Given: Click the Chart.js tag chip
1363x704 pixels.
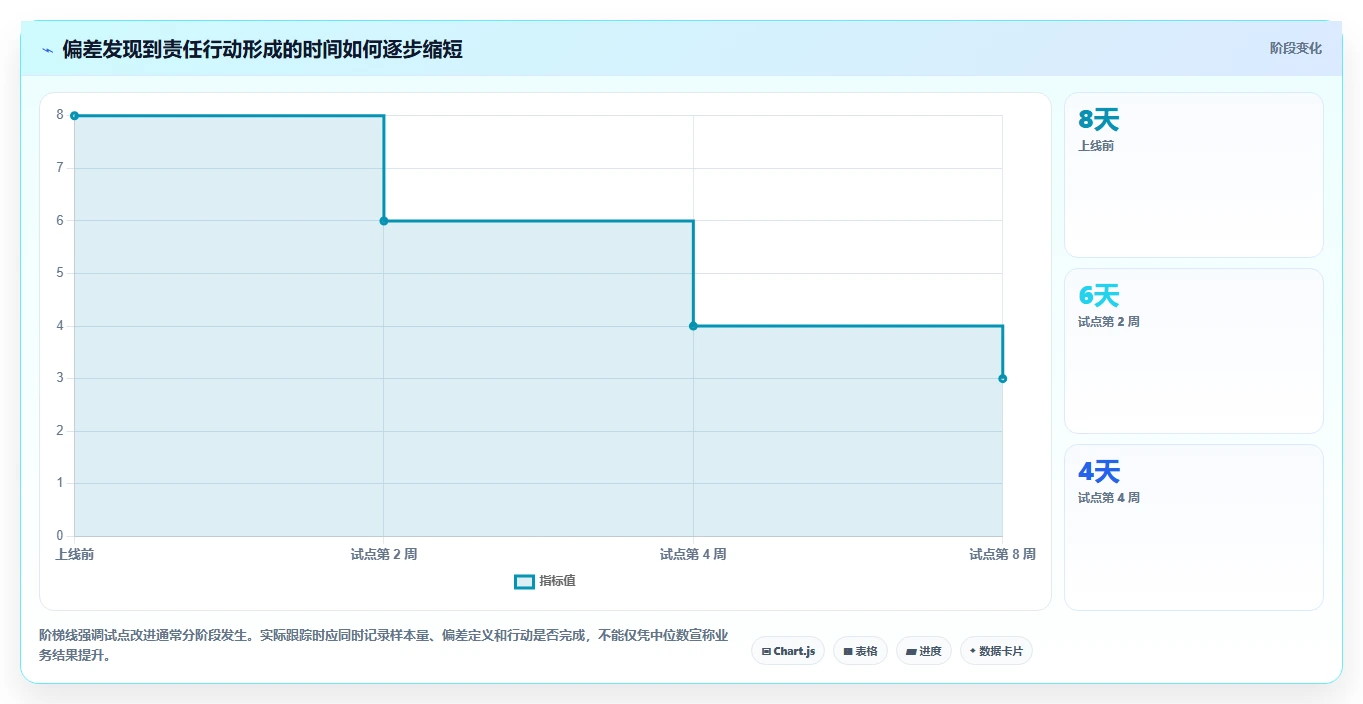Looking at the screenshot, I should pyautogui.click(x=788, y=651).
